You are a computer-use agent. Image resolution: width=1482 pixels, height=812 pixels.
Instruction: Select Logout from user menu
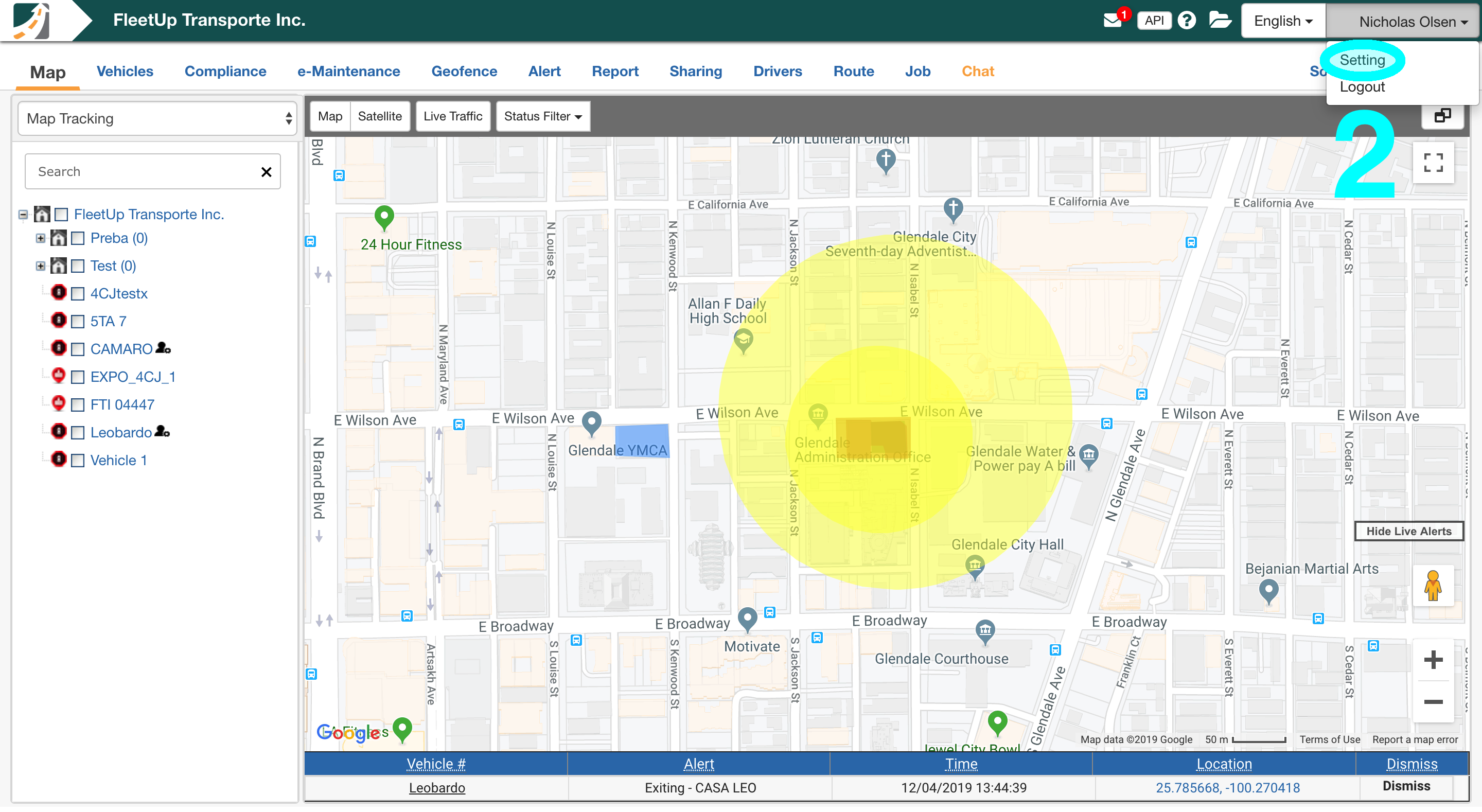click(x=1362, y=87)
